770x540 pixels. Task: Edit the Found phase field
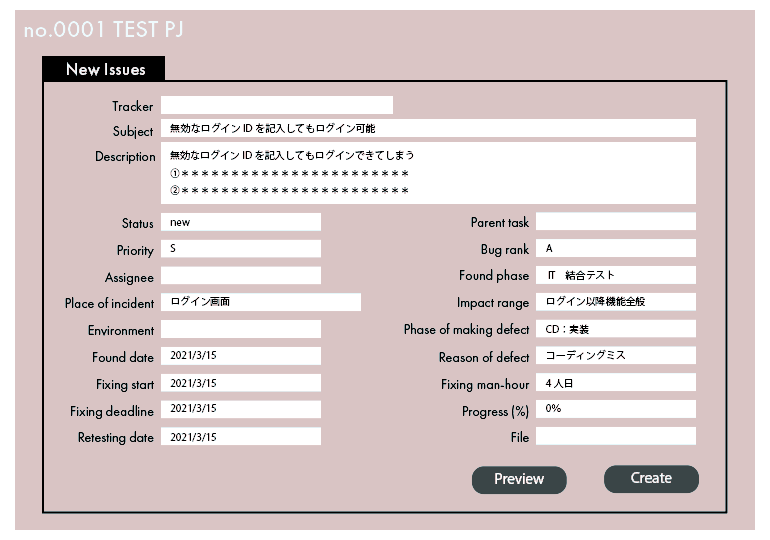[x=615, y=275]
